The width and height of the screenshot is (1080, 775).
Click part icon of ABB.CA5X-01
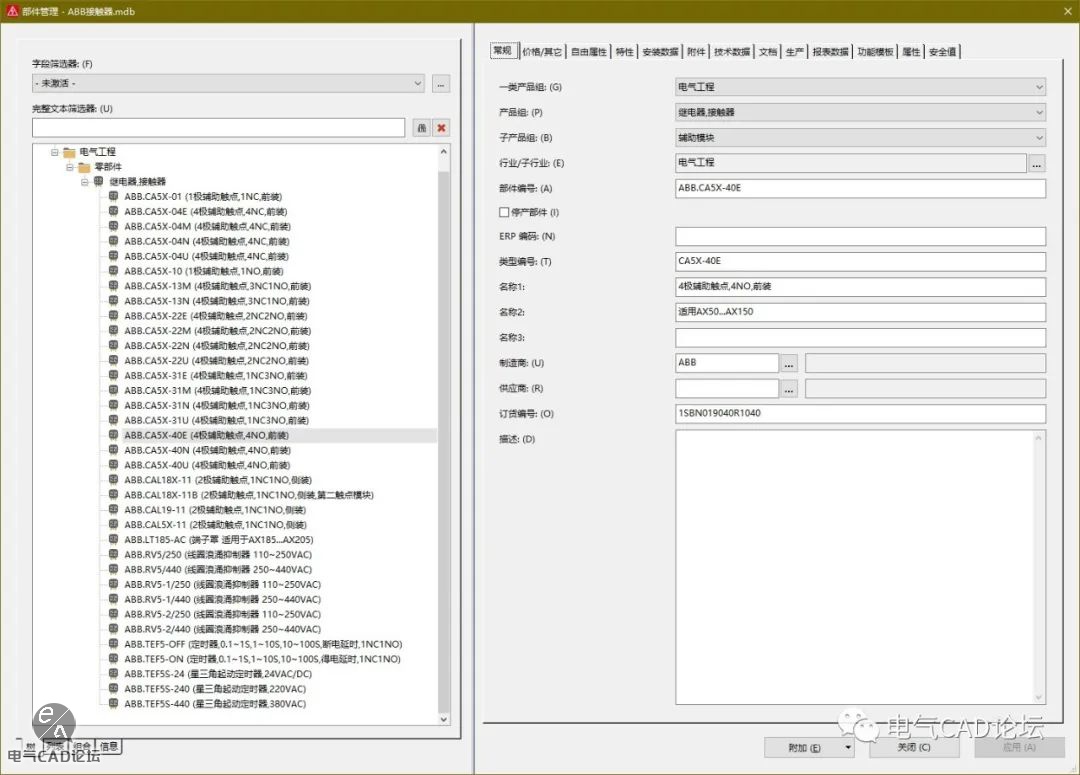point(114,196)
